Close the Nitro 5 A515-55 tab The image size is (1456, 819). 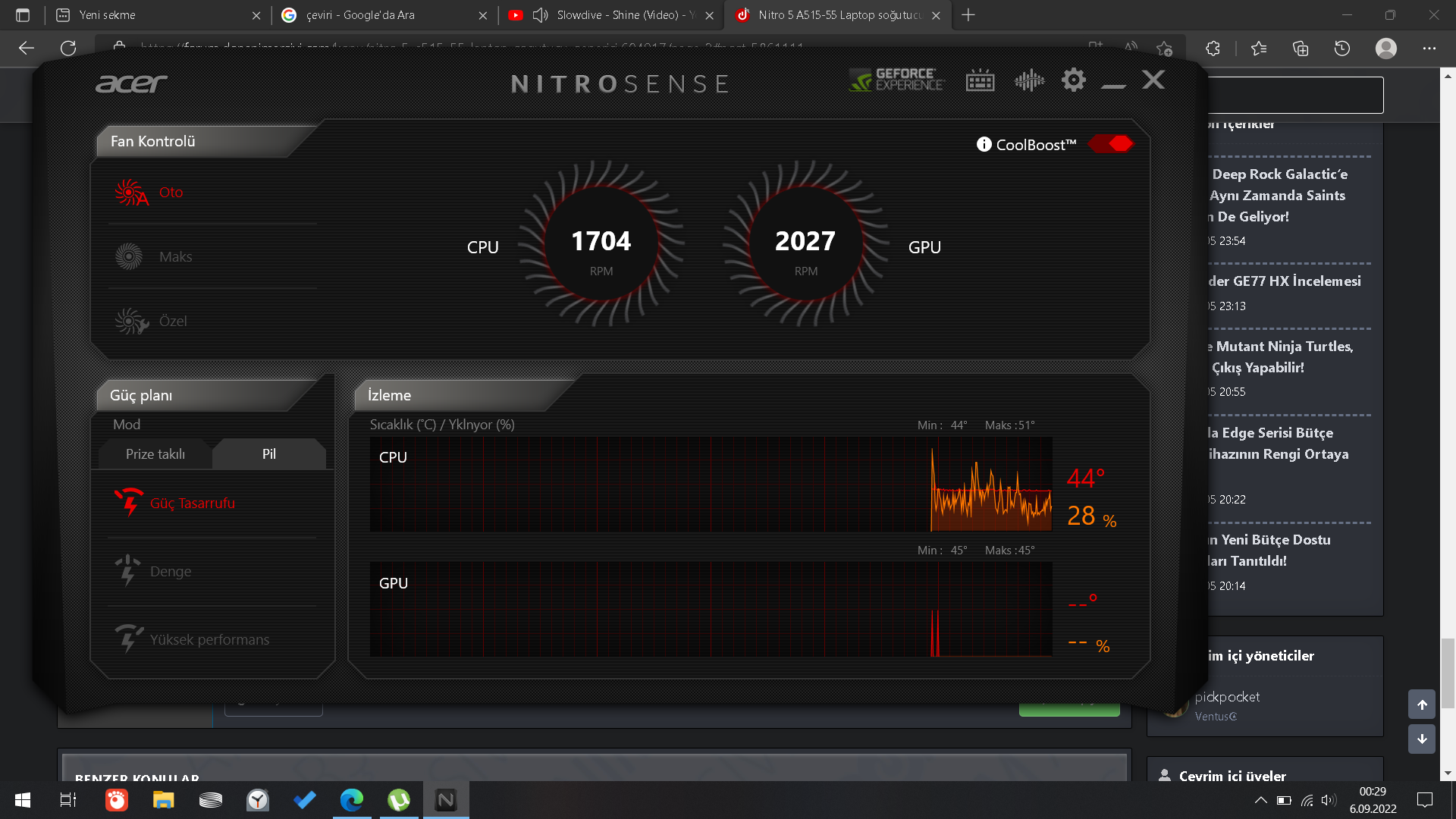936,15
